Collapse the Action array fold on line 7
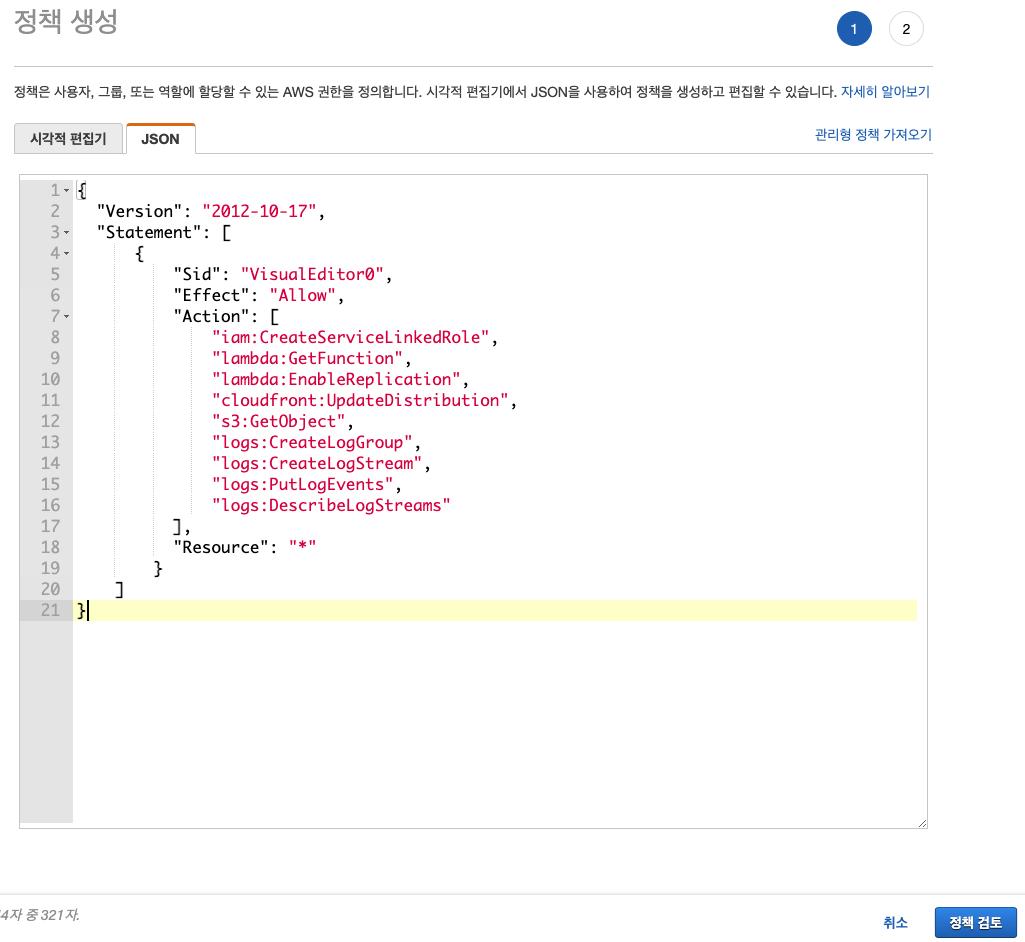Image resolution: width=1025 pixels, height=942 pixels. click(67, 316)
